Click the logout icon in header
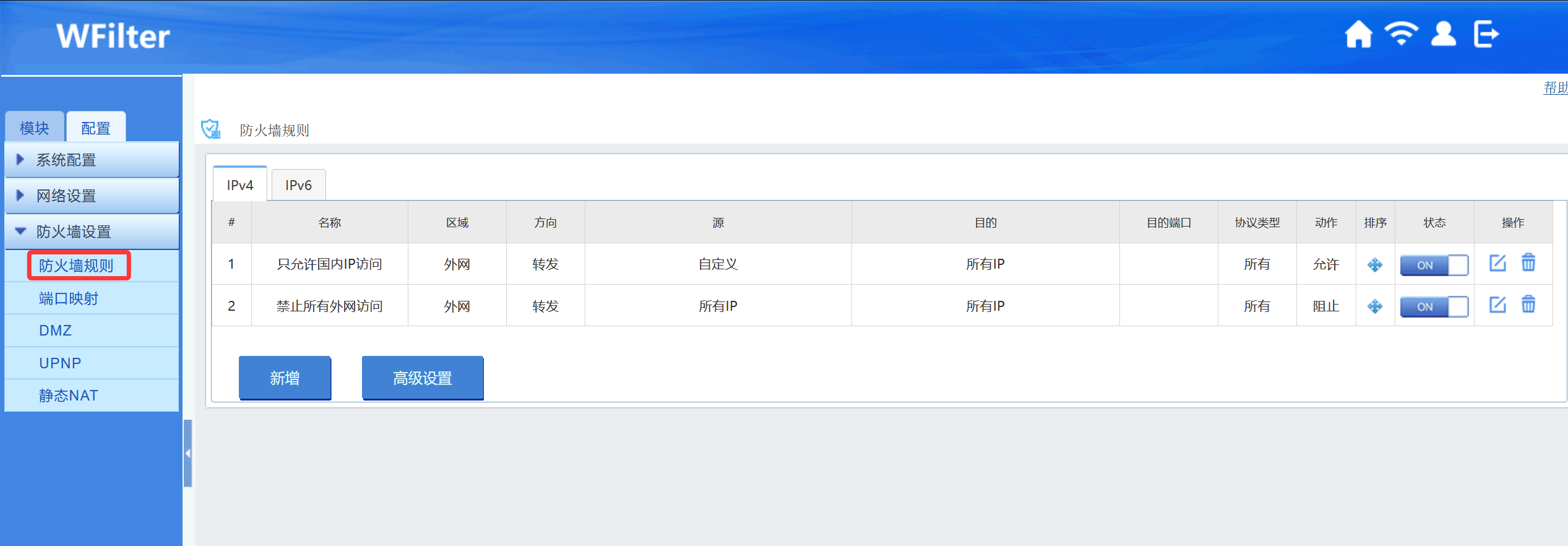Viewport: 1568px width, 546px height. tap(1486, 35)
